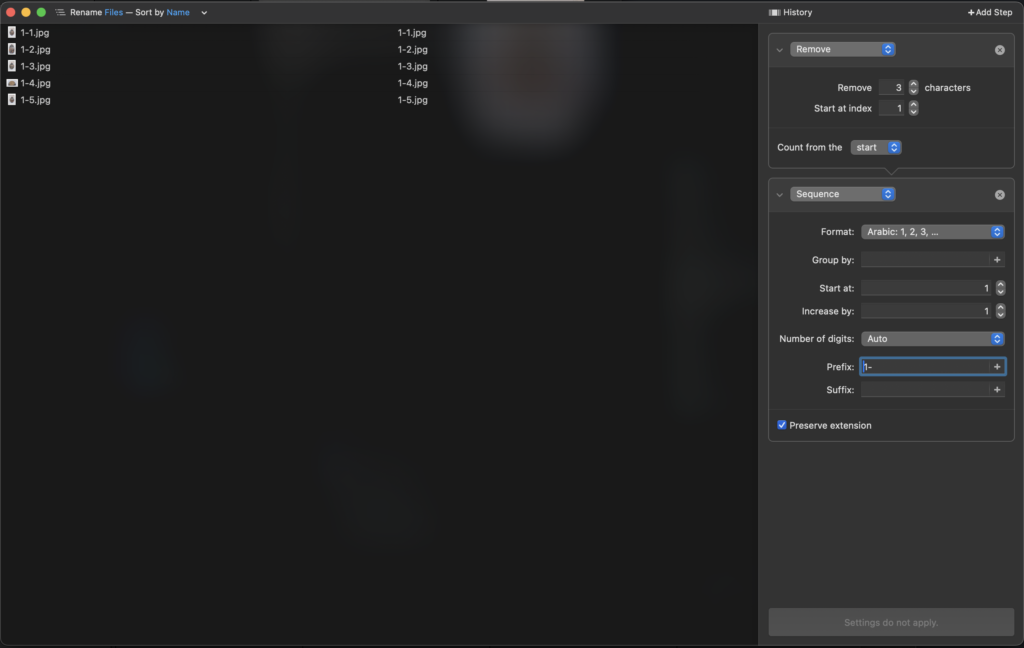
Task: Uncheck the Preserve extension checkbox
Action: pyautogui.click(x=782, y=425)
